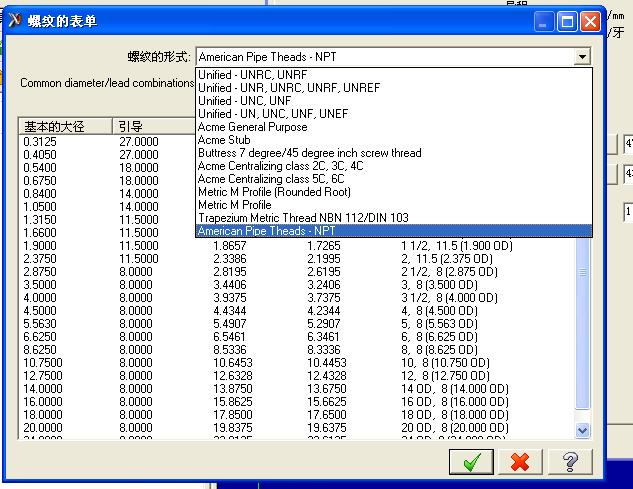The width and height of the screenshot is (633, 489).
Task: Open the thread form dropdown arrow
Action: 582,57
